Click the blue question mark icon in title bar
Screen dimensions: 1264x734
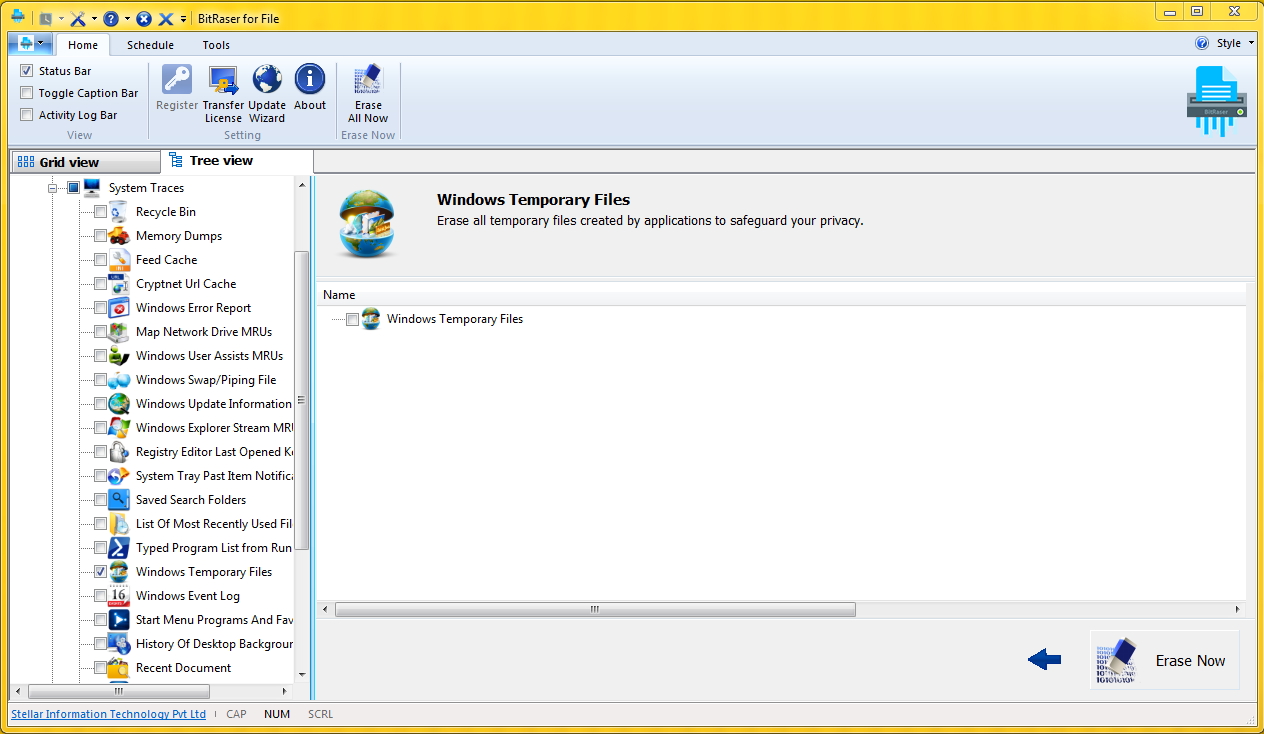pos(111,19)
